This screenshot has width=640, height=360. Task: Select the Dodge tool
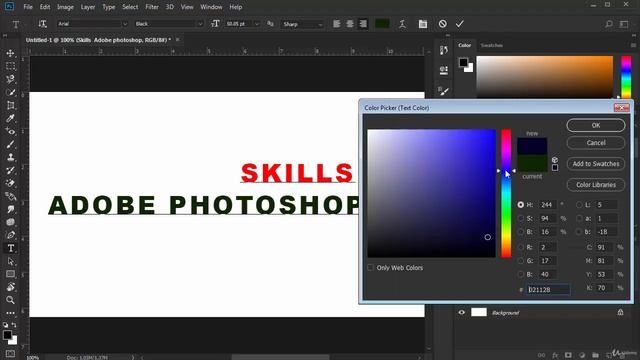tap(11, 222)
